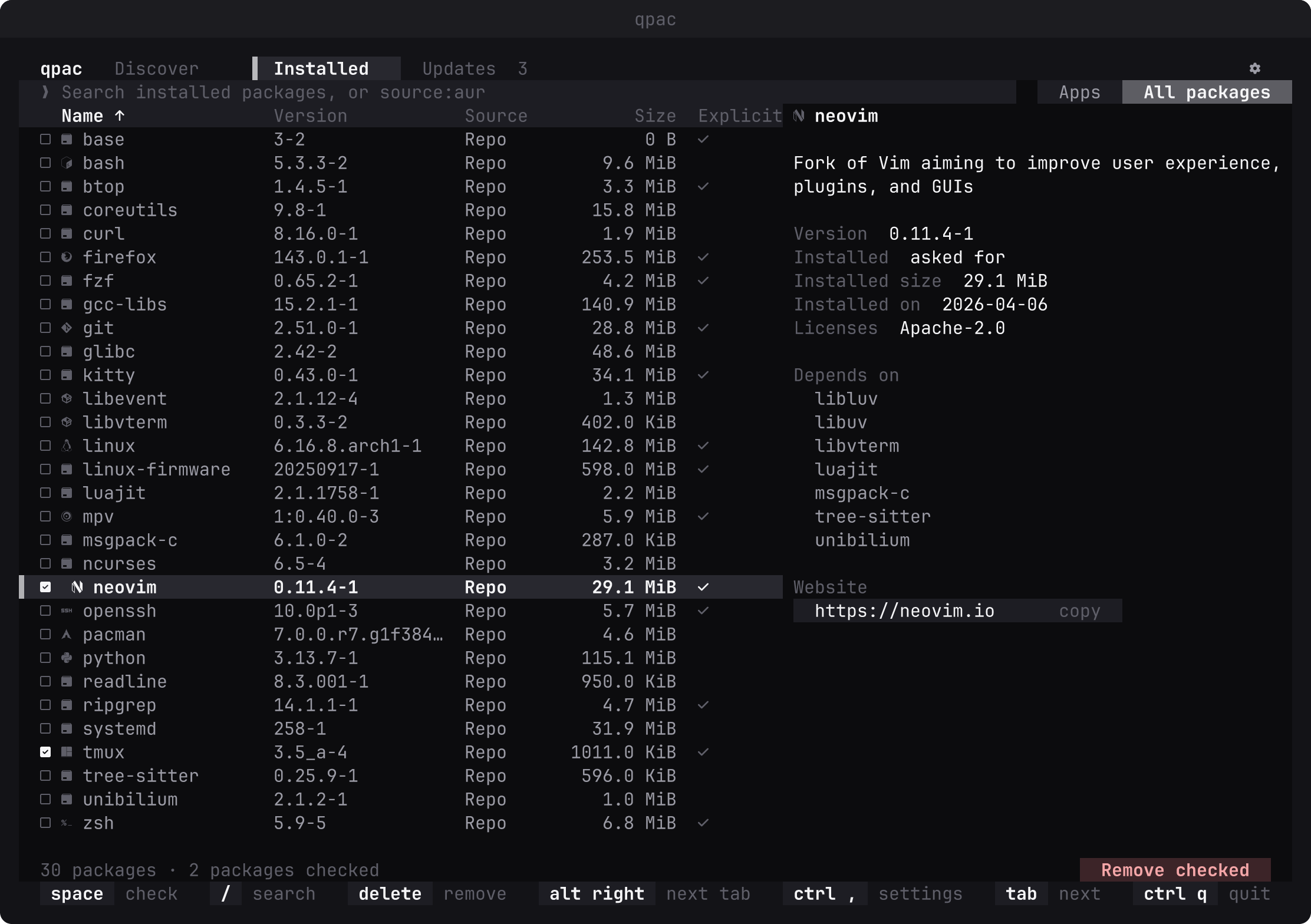Viewport: 1311px width, 924px height.
Task: Check the ripgrep package checkbox
Action: pyautogui.click(x=45, y=705)
